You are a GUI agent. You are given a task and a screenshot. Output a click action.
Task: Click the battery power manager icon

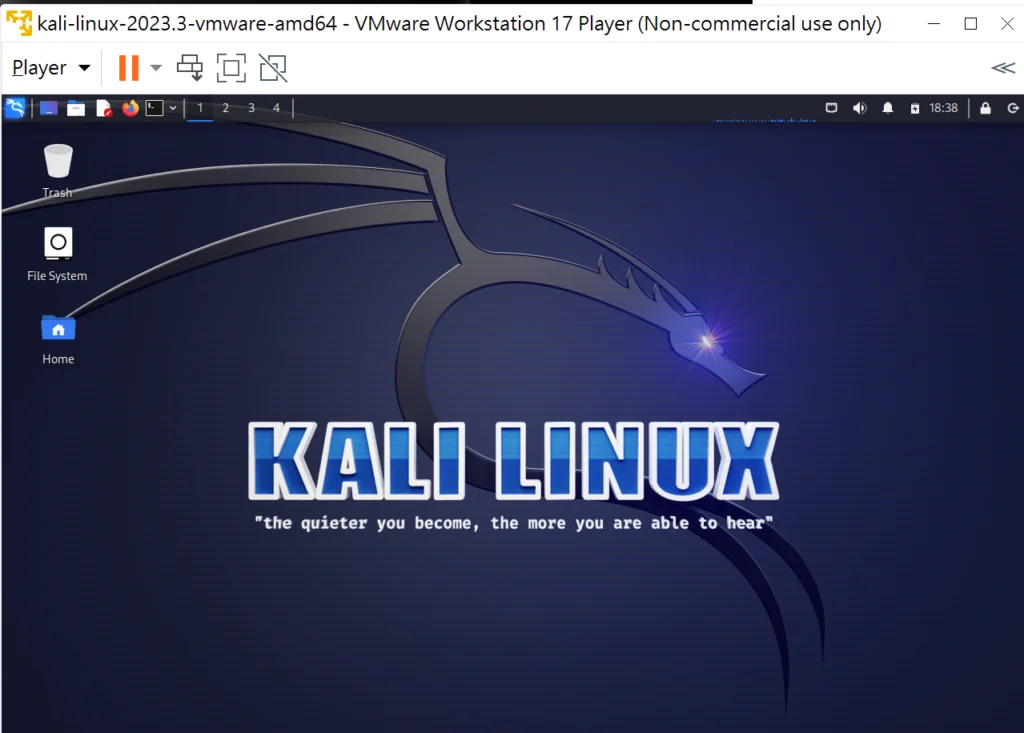[x=914, y=108]
